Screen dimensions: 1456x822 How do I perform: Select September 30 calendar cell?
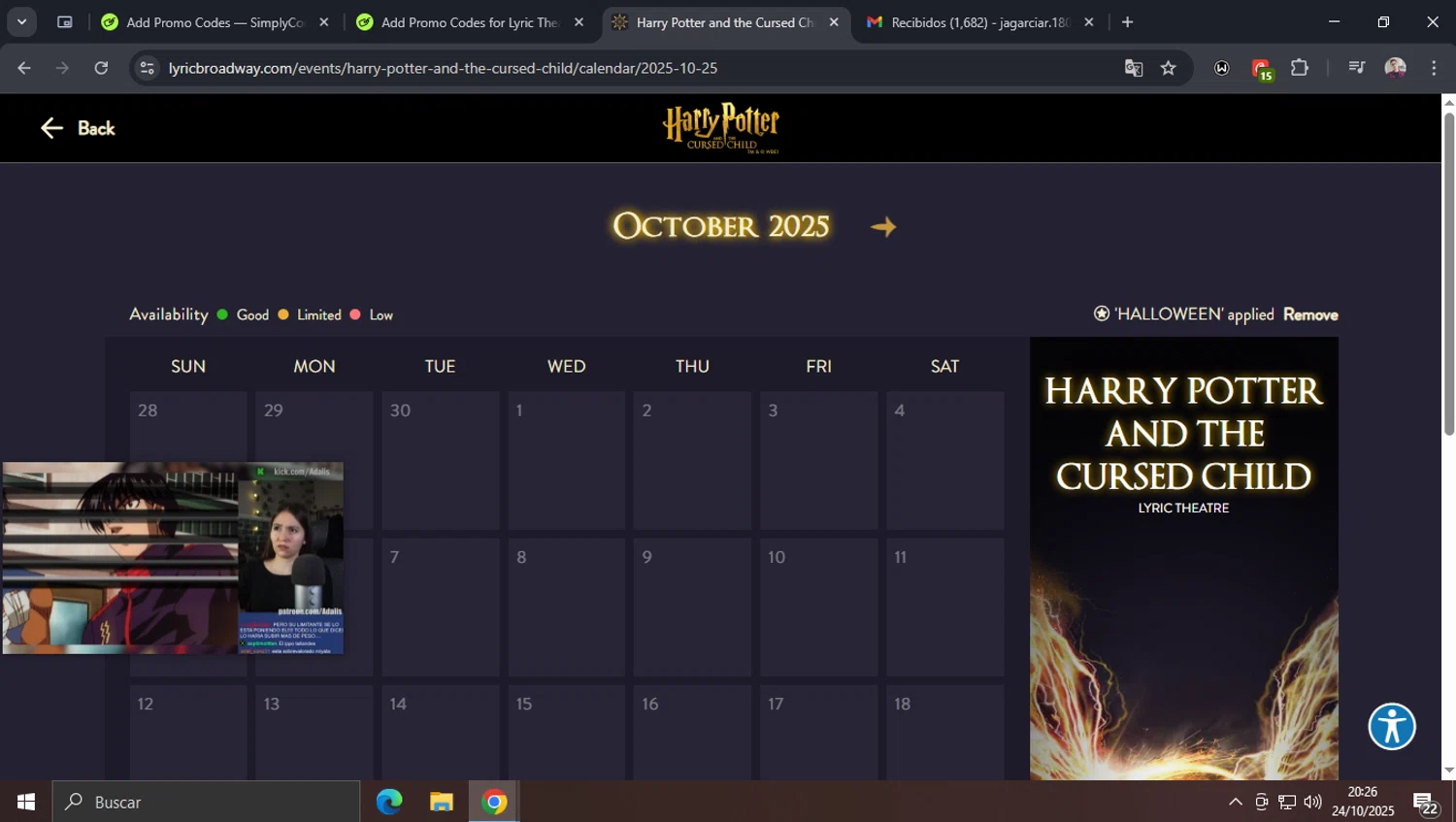[x=441, y=461]
